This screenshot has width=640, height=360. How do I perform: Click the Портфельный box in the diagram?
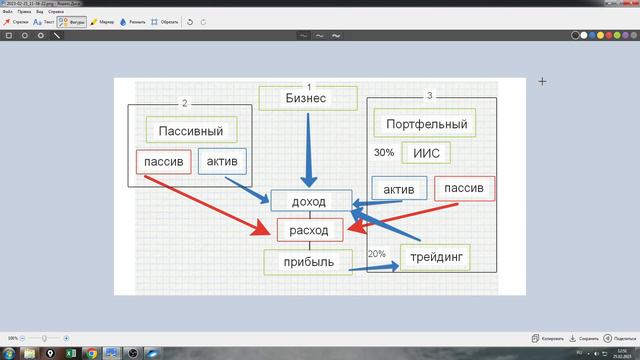425,123
